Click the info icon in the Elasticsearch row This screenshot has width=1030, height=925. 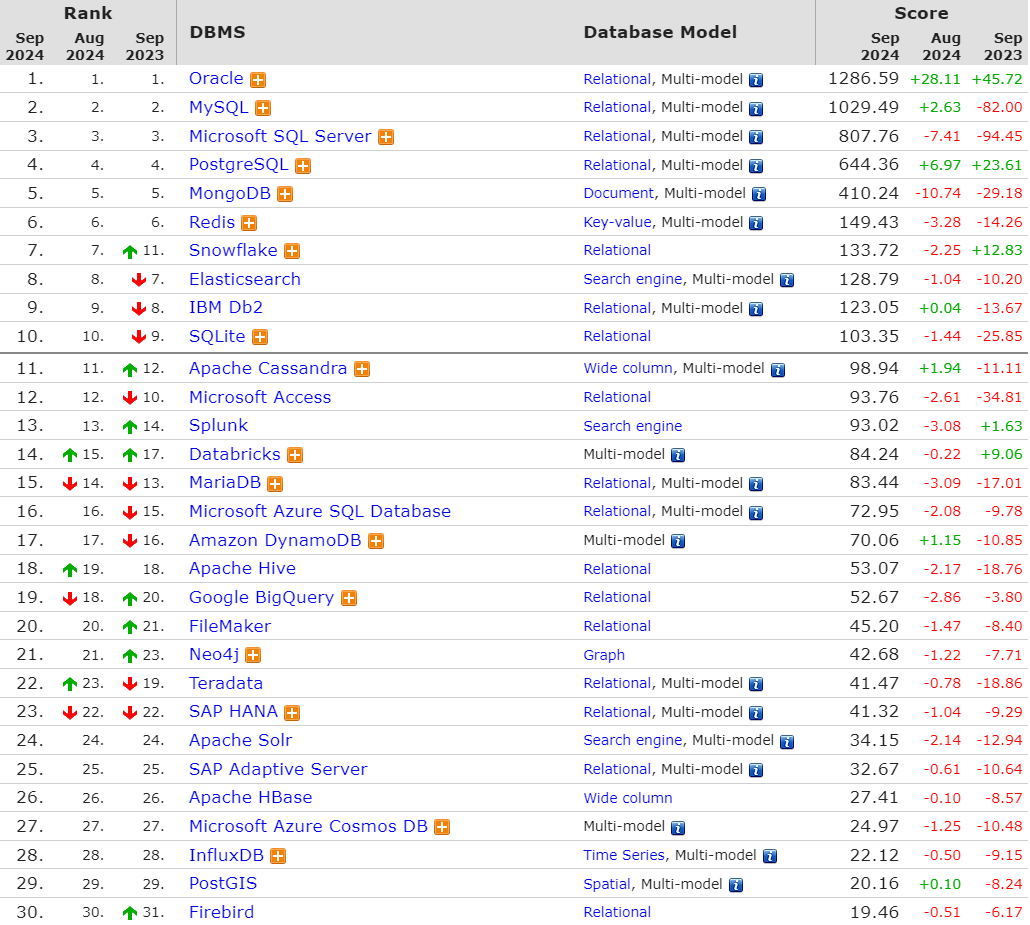[x=787, y=281]
